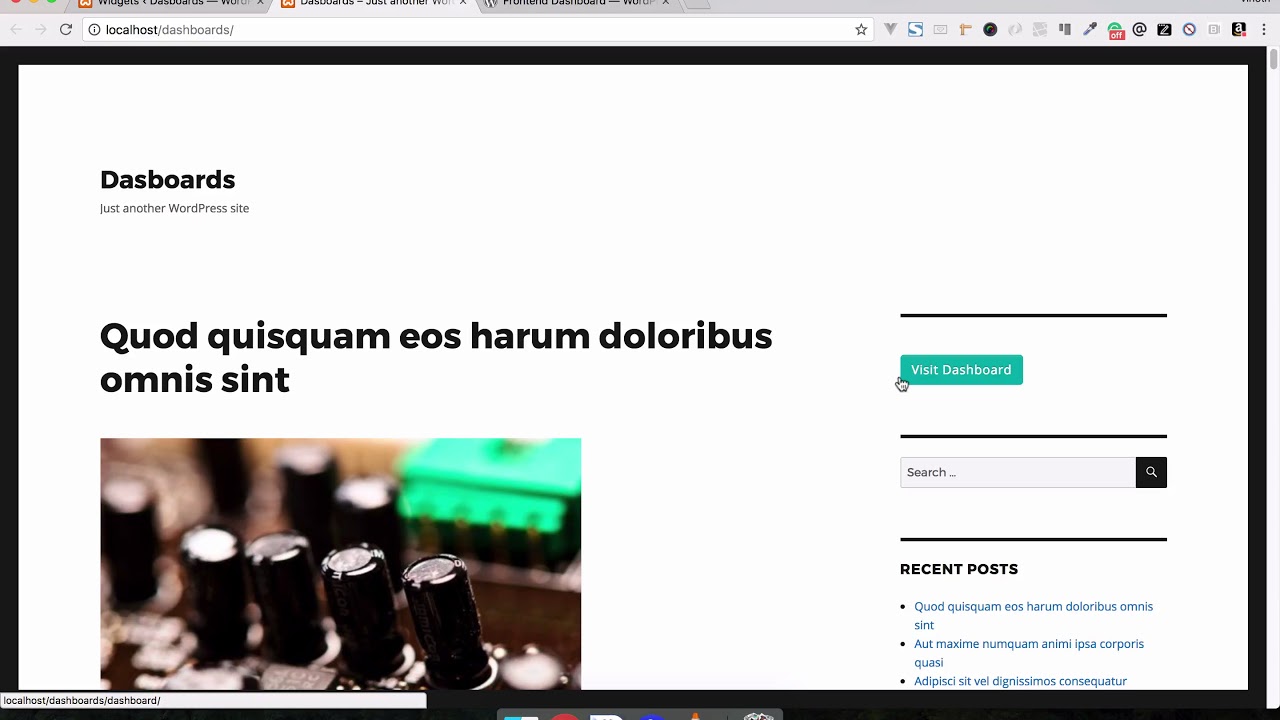Open the blue S extension icon
Viewport: 1280px width, 720px height.
click(x=915, y=30)
